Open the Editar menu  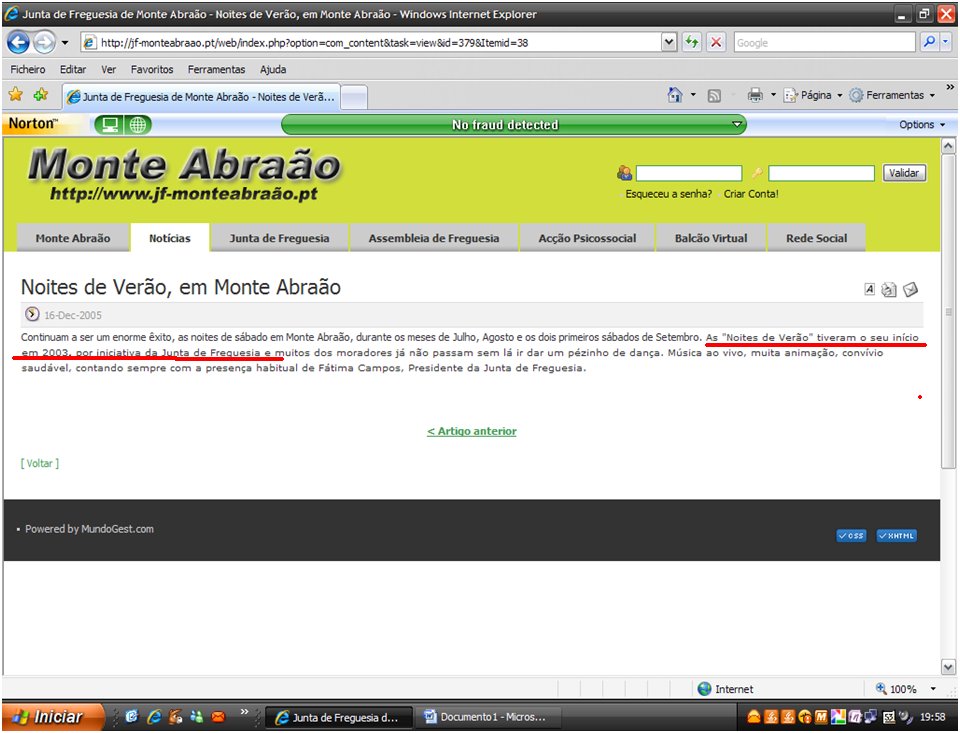(73, 69)
